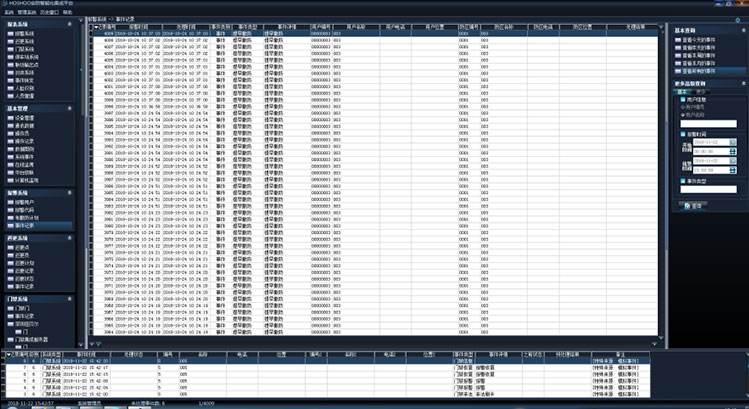
Task: Open the start date dropdown under 报警时间
Action: point(733,143)
